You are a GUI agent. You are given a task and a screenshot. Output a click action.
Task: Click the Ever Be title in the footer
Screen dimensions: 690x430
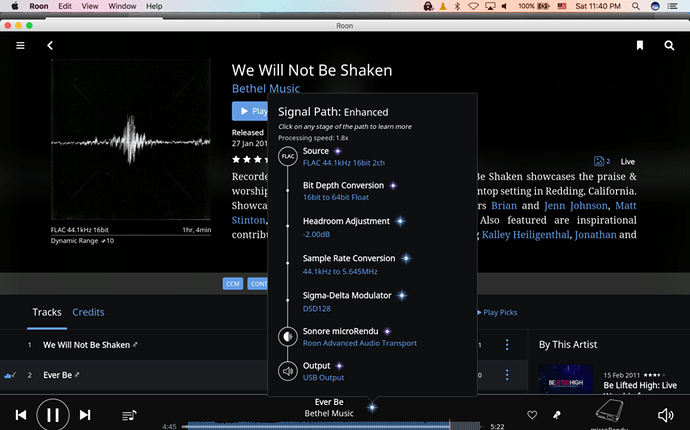pyautogui.click(x=329, y=402)
